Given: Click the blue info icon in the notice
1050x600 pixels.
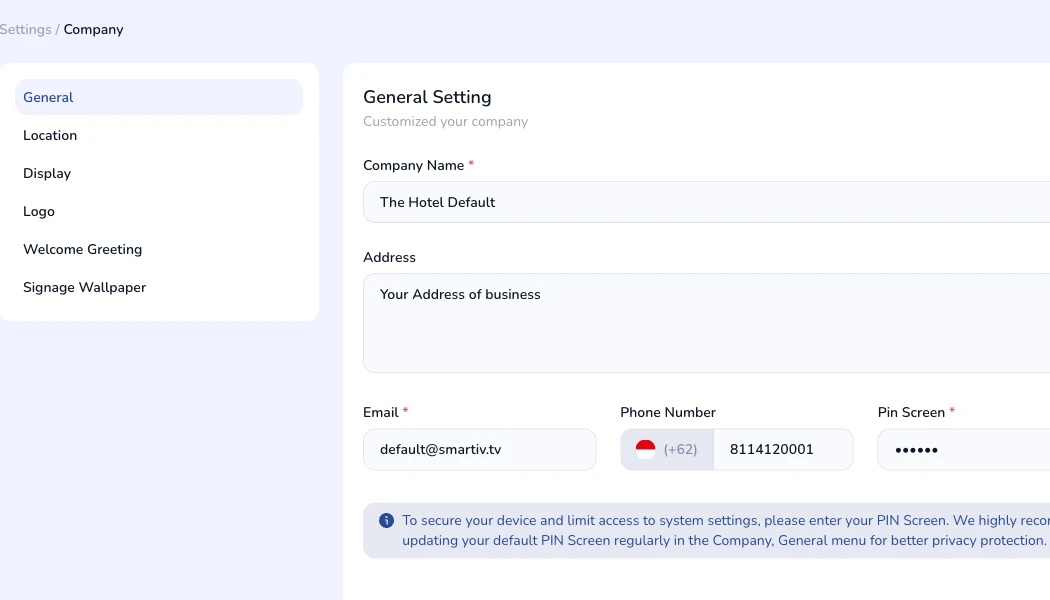Looking at the screenshot, I should 386,520.
